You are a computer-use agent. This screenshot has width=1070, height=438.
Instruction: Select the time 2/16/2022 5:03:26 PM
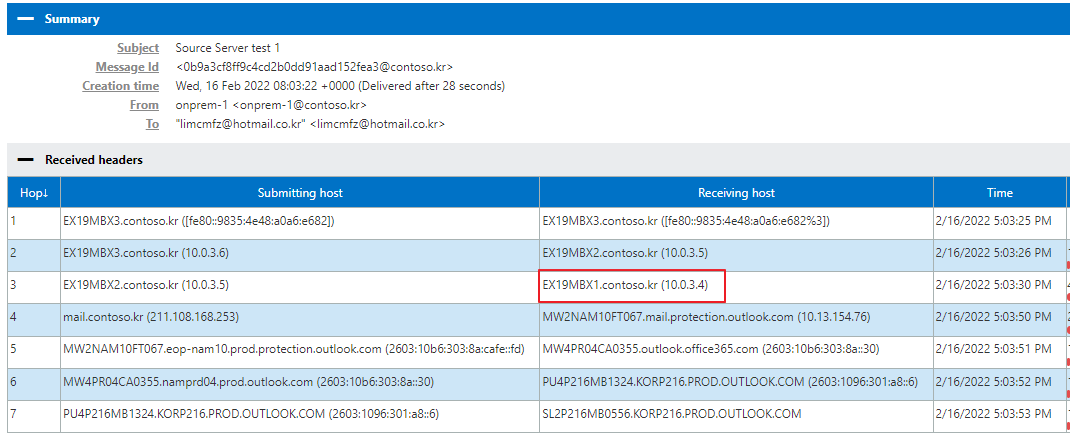coord(995,253)
